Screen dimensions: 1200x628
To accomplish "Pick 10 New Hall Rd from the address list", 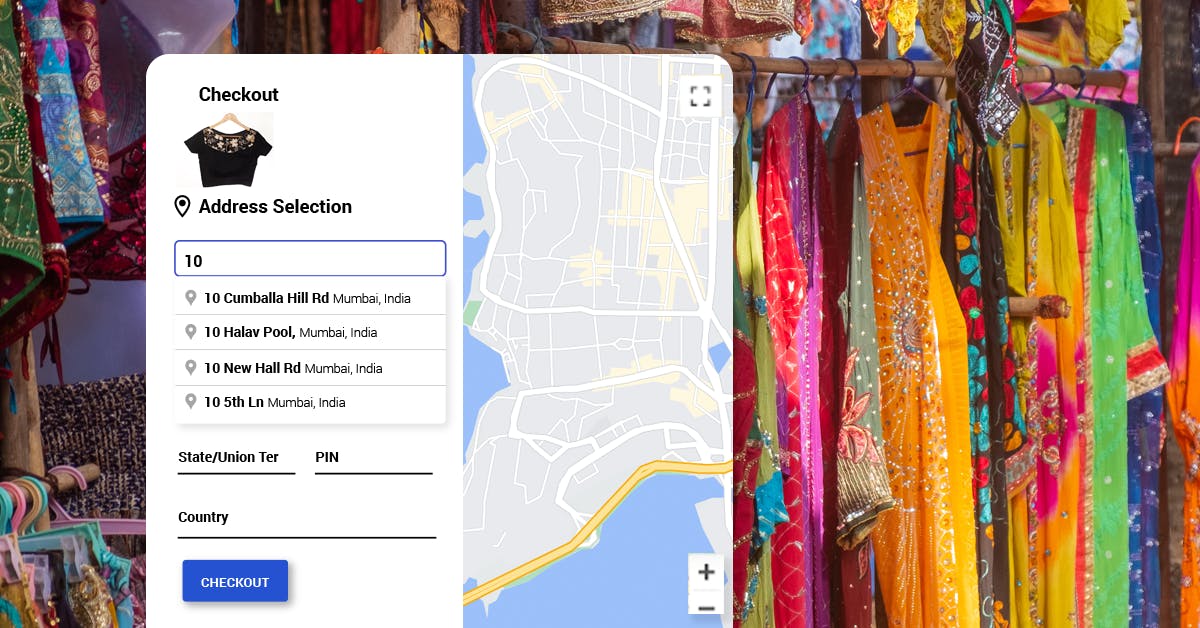I will [295, 367].
